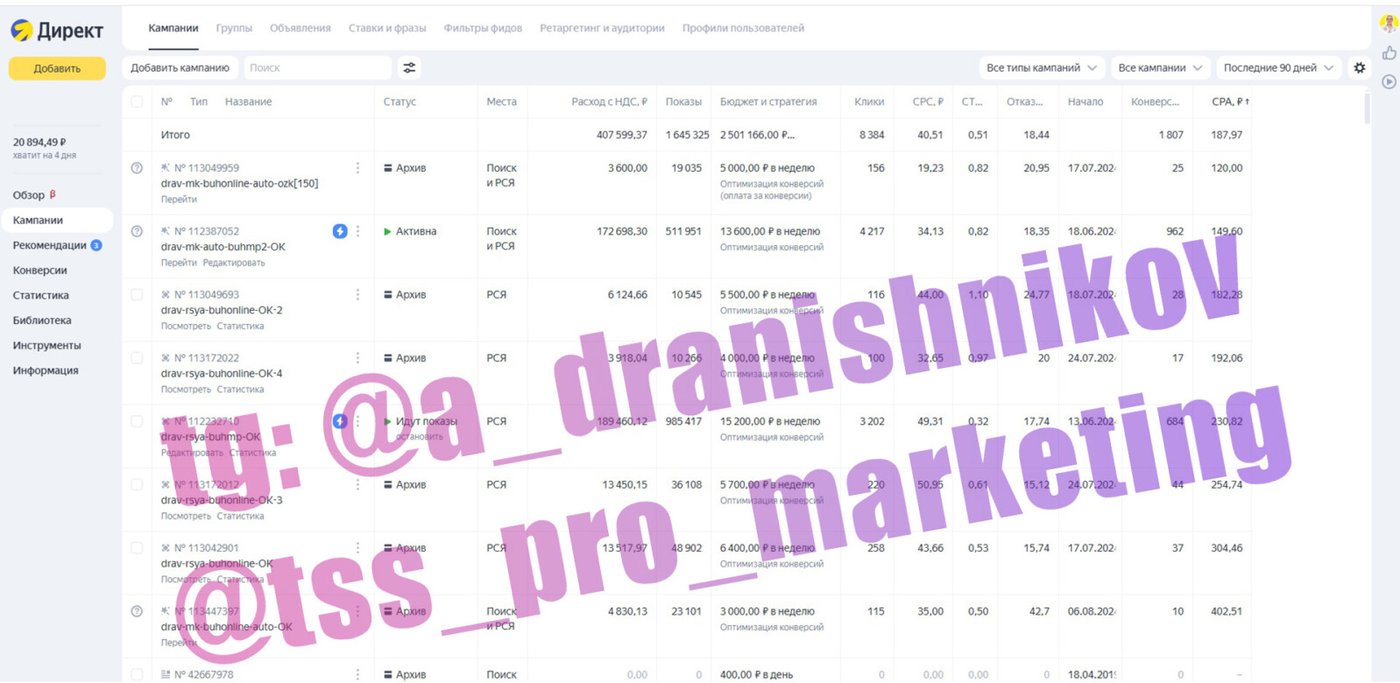Open three-dot menu for campaign 42667978
Viewport: 1400px width, 683px height.
tap(358, 675)
